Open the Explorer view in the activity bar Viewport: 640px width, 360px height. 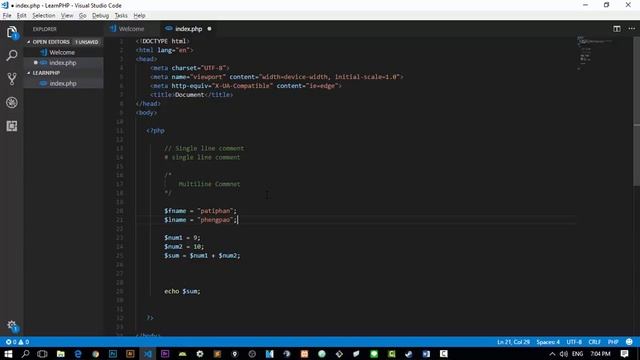click(x=12, y=32)
